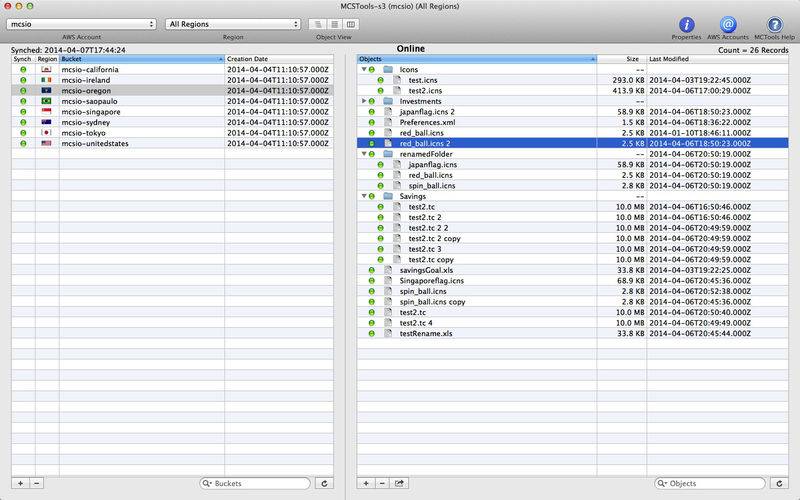This screenshot has width=800, height=500.
Task: Click the Brazil flag region icon
Action: click(46, 101)
